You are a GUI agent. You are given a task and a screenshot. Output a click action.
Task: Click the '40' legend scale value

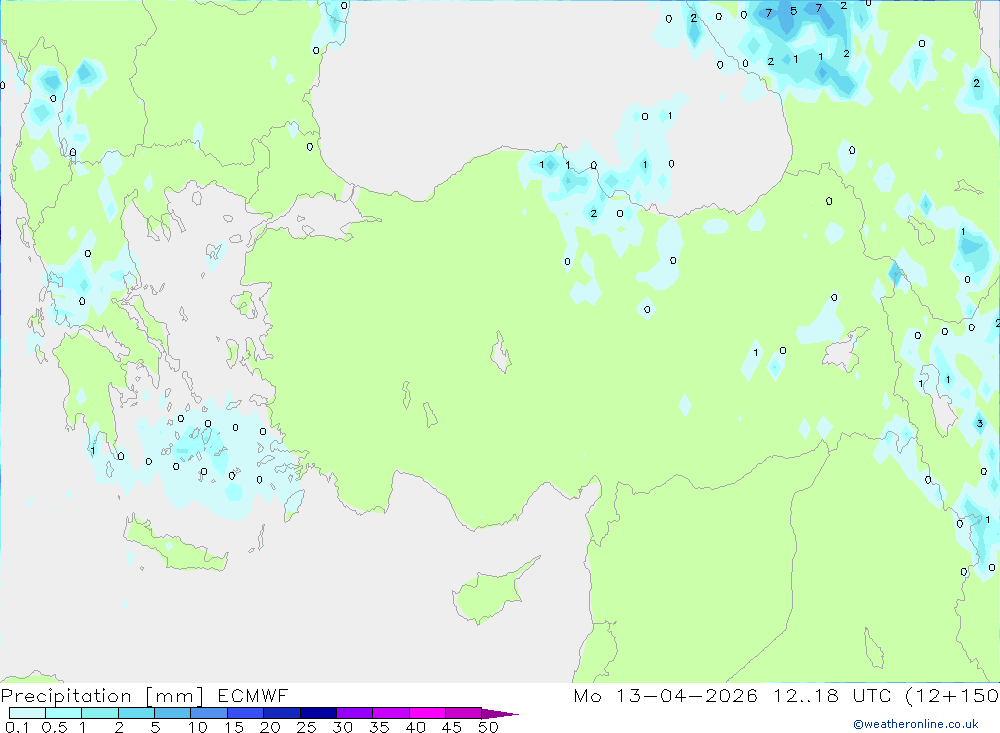pyautogui.click(x=416, y=727)
